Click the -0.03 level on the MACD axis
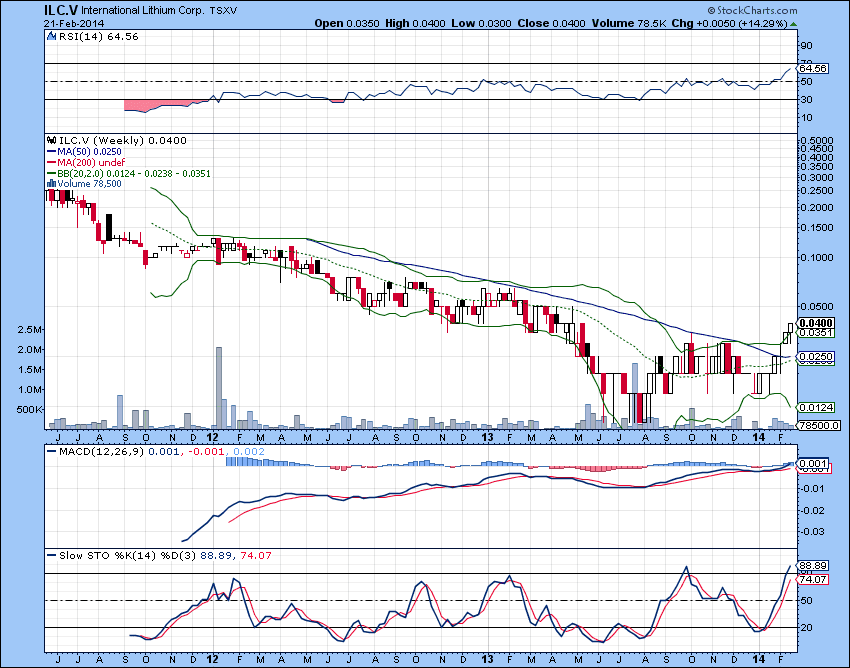This screenshot has height=668, width=850. [812, 532]
